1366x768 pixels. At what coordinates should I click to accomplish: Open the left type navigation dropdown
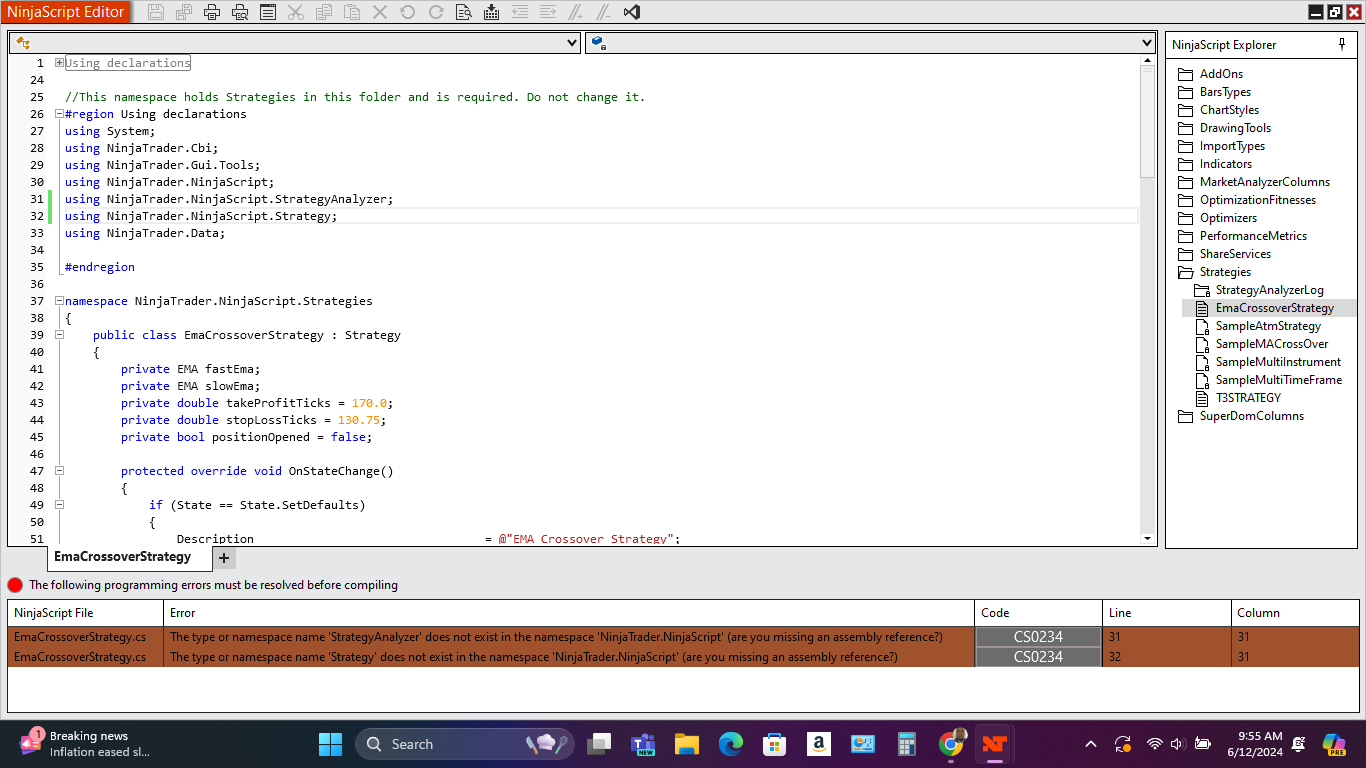[x=572, y=43]
